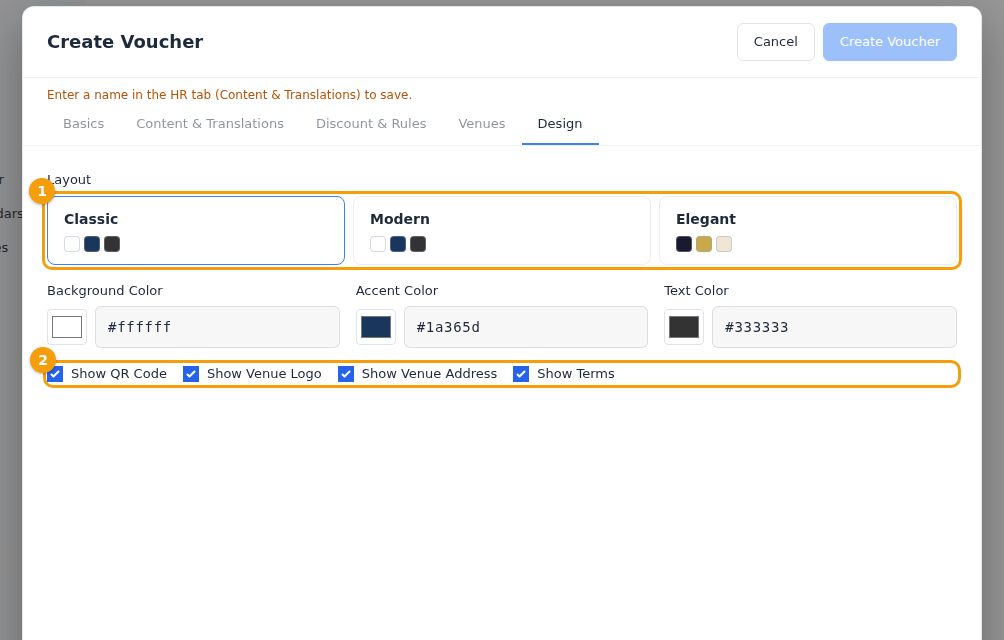Viewport: 1004px width, 640px height.
Task: Open the Background Color swatch picker
Action: point(67,327)
